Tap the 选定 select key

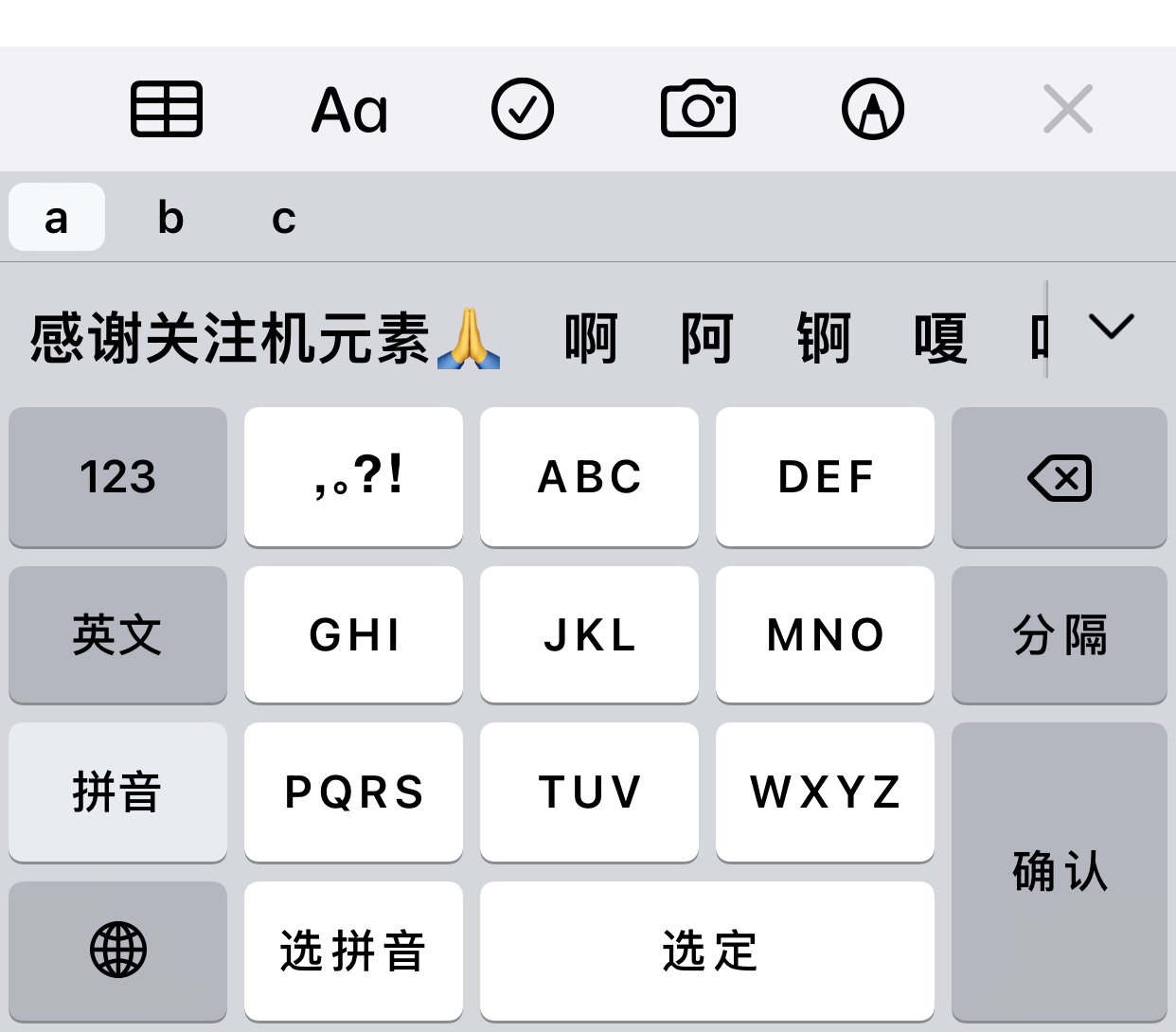click(707, 951)
